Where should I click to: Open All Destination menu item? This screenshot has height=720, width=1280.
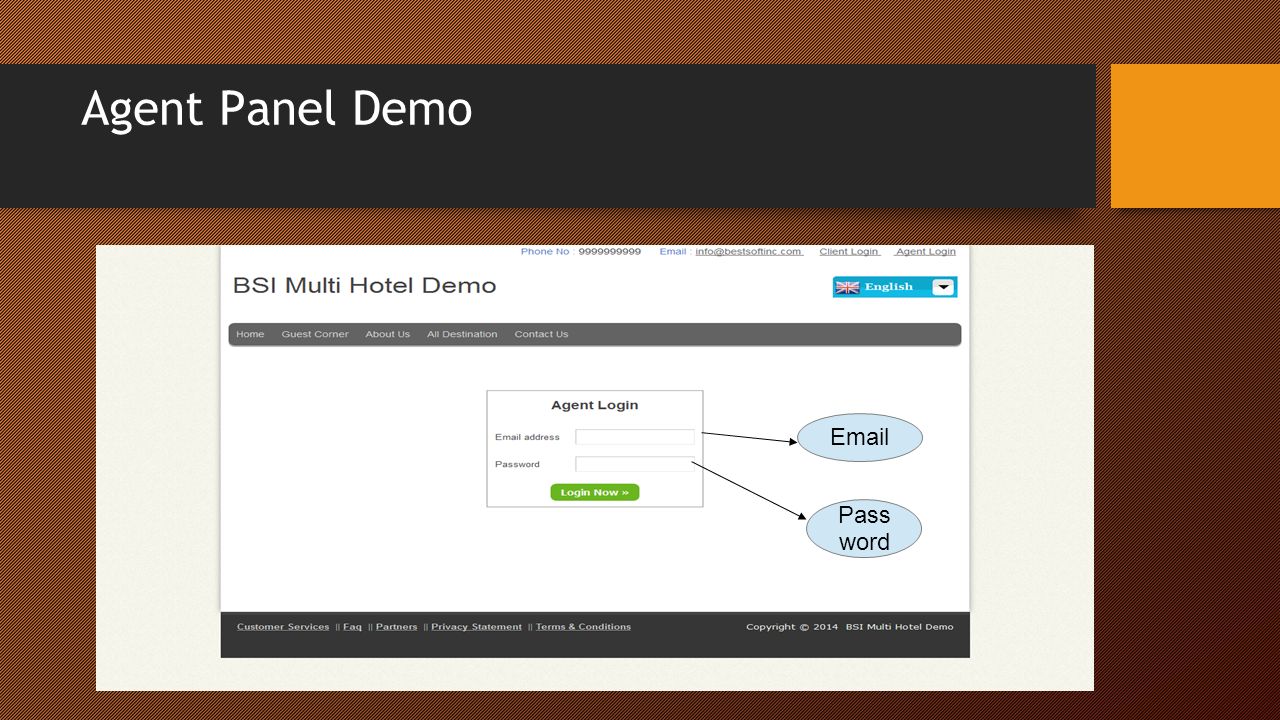[462, 334]
